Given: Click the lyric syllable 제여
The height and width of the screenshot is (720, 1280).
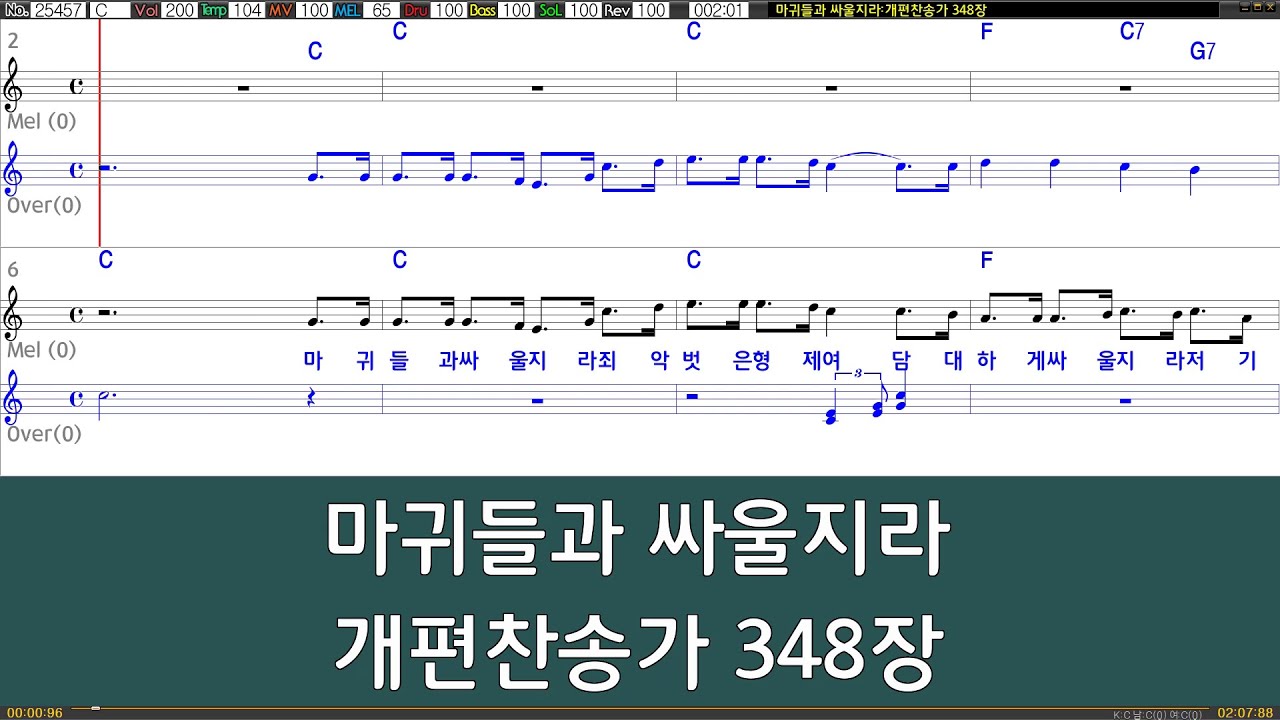Looking at the screenshot, I should point(821,361).
